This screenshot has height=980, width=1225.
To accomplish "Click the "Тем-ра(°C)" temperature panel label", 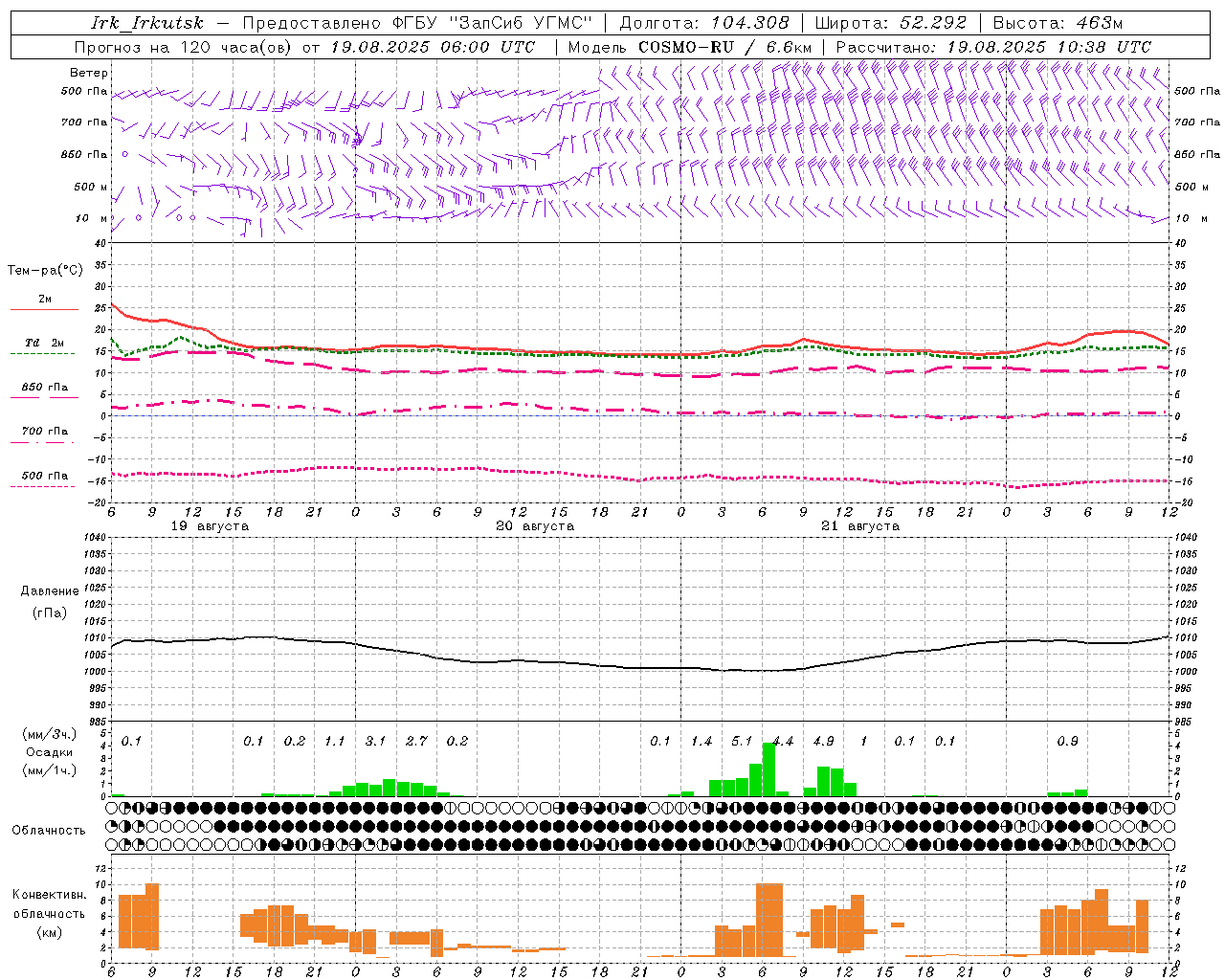I will click(x=45, y=271).
